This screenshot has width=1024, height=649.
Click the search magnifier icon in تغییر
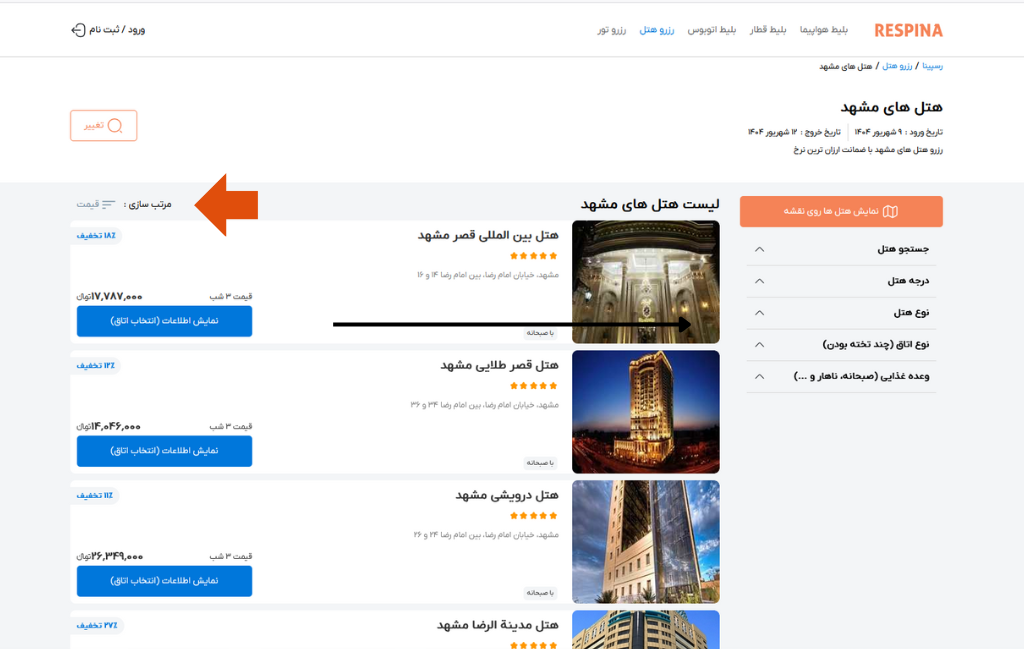coord(115,126)
